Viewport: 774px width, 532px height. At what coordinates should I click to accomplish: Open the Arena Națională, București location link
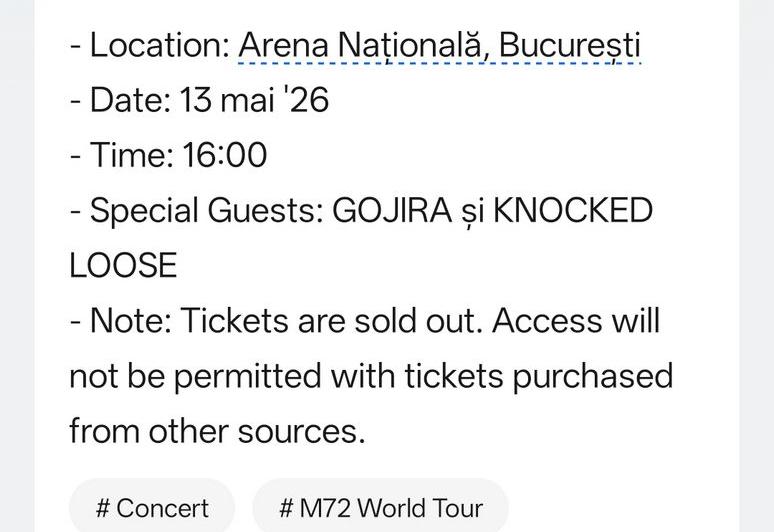coord(439,46)
